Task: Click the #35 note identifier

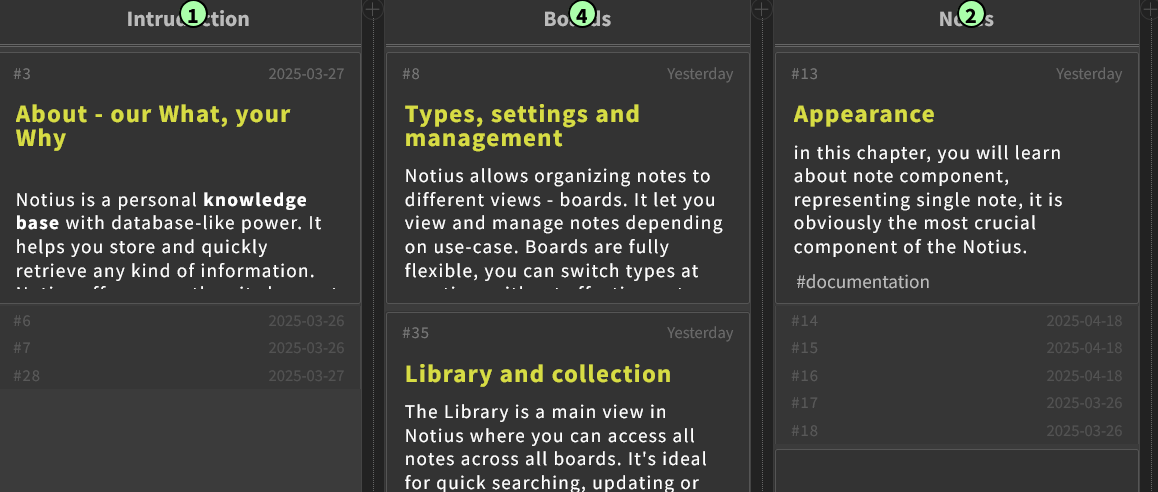Action: (x=416, y=333)
